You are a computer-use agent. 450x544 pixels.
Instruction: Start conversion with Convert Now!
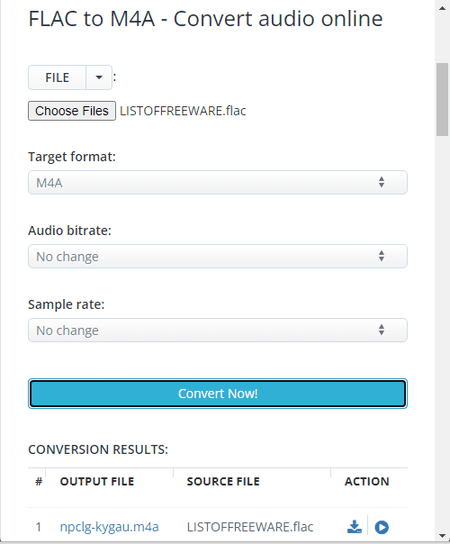coord(218,393)
